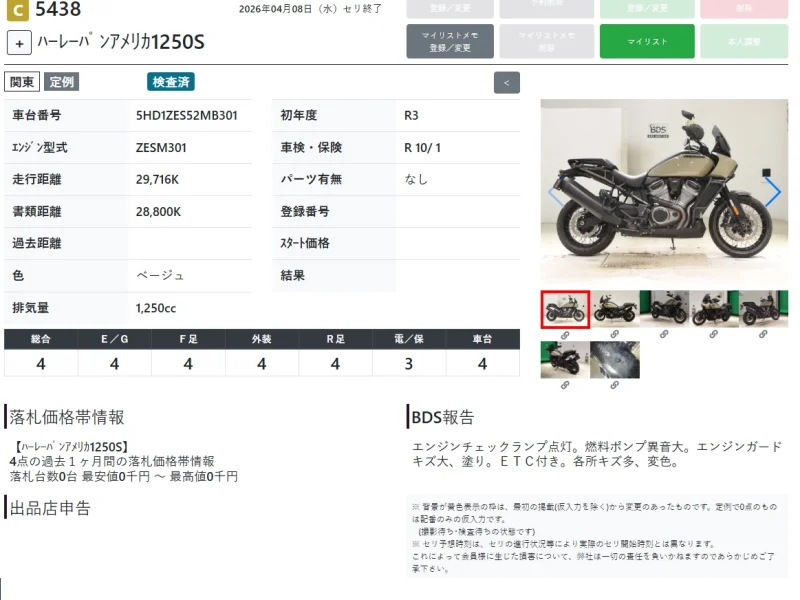Viewport: 800px width, 600px height.
Task: Click the 総合 score column header
Action: [41, 339]
